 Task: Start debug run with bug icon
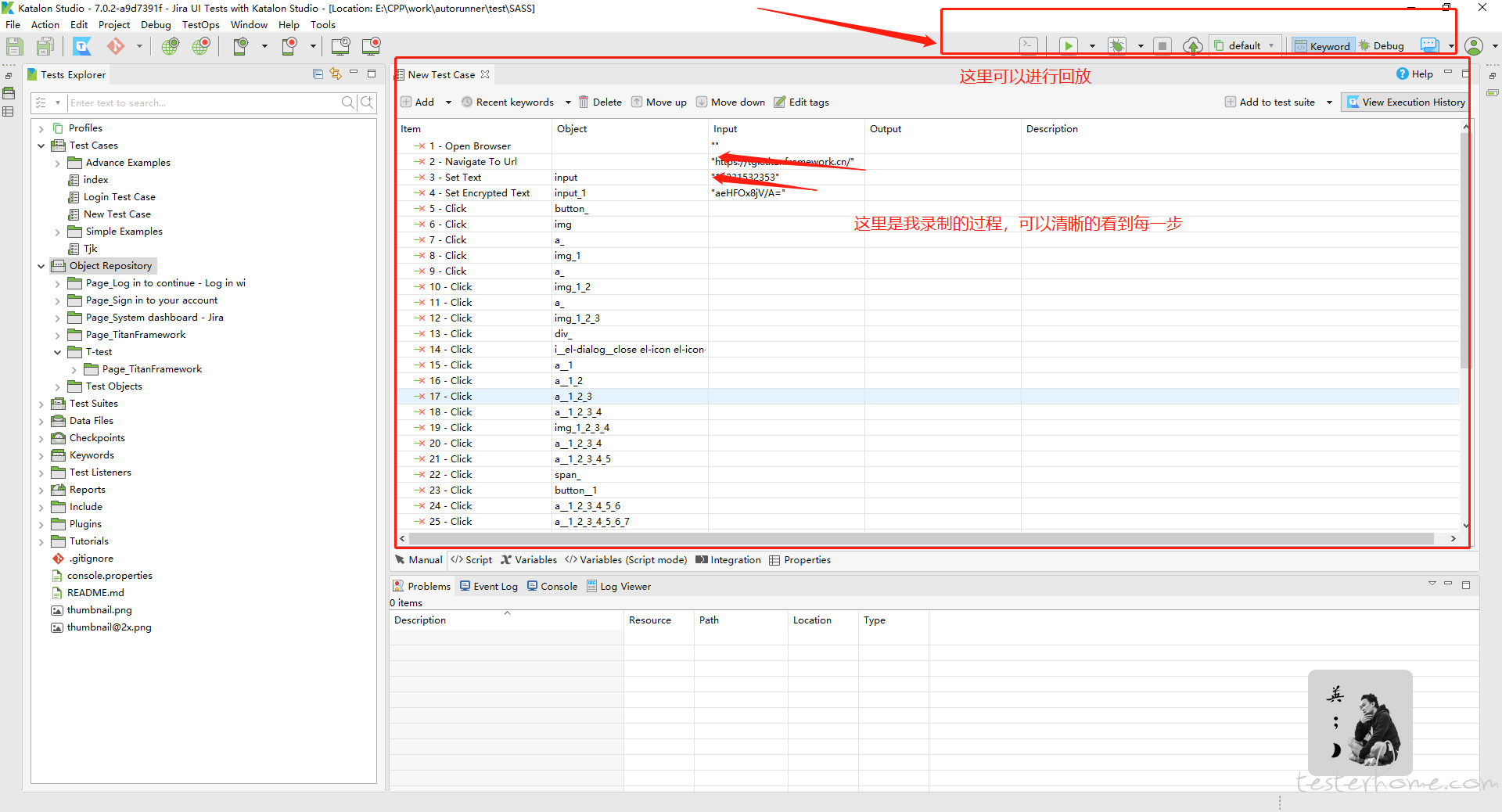pos(1117,45)
